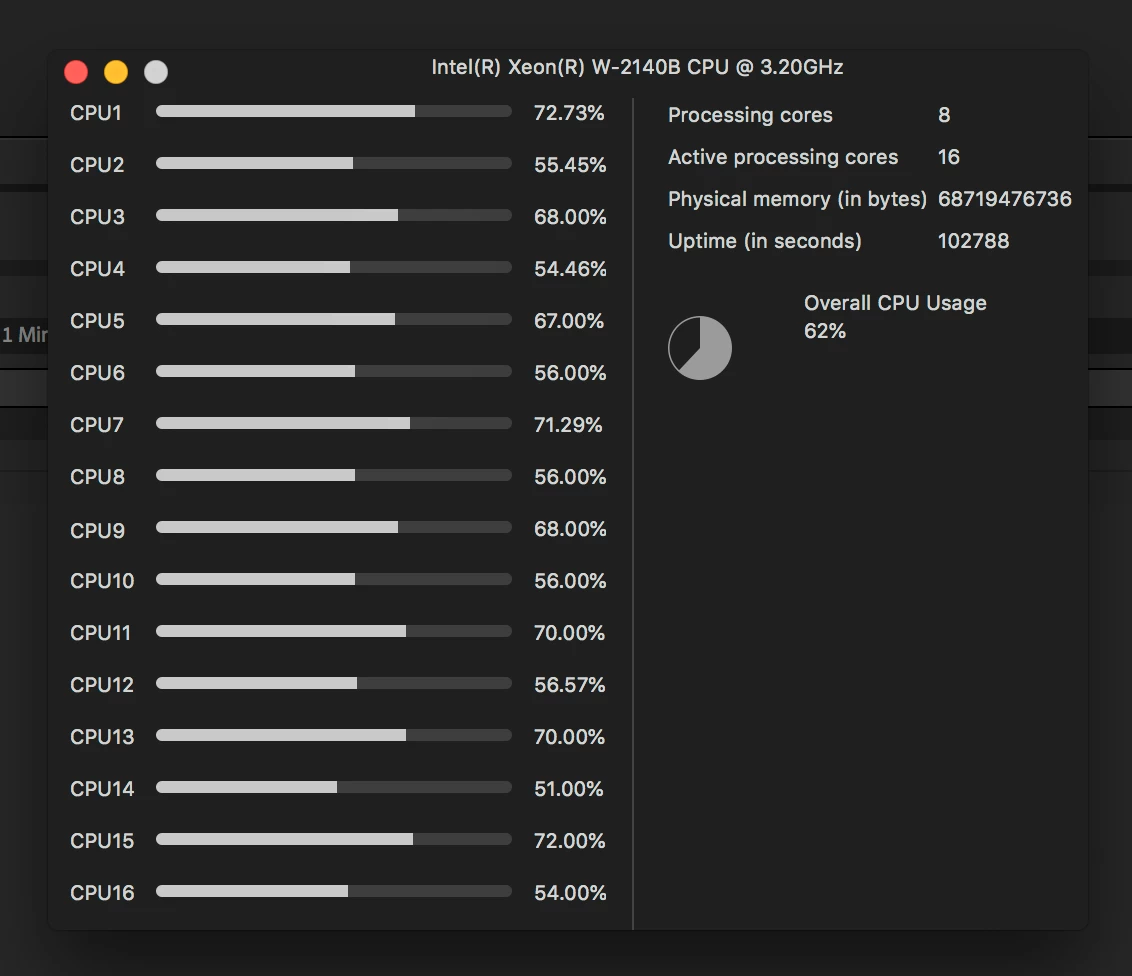Click the CPU6 label
The height and width of the screenshot is (976, 1132).
pyautogui.click(x=97, y=373)
